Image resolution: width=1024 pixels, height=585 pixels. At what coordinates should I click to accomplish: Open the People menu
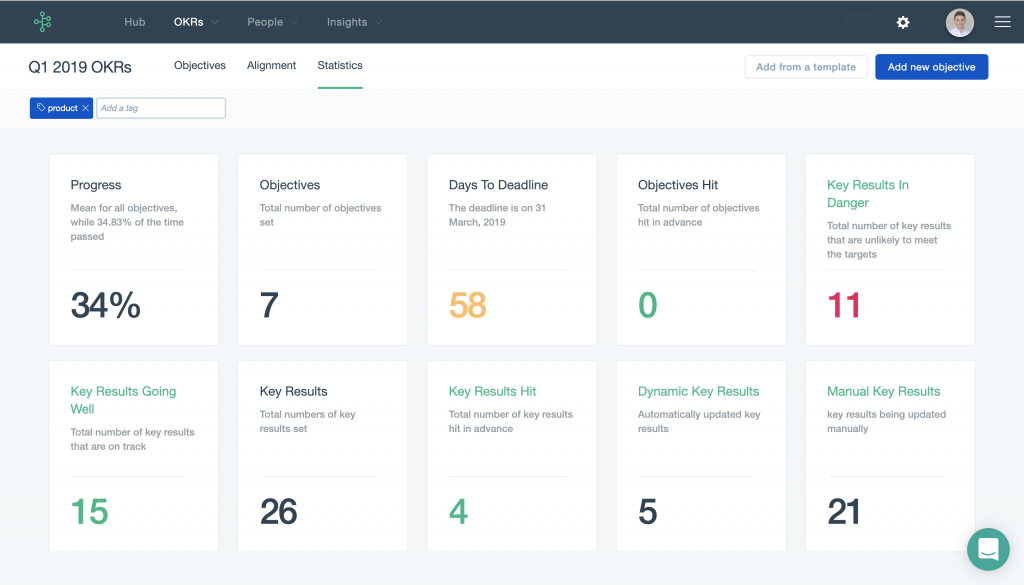tap(264, 22)
